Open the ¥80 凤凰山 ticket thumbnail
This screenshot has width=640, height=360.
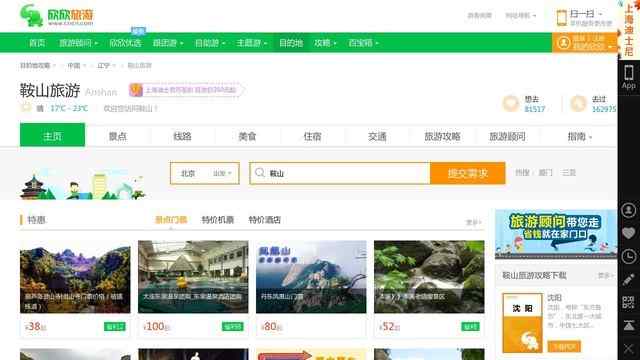[x=311, y=277]
